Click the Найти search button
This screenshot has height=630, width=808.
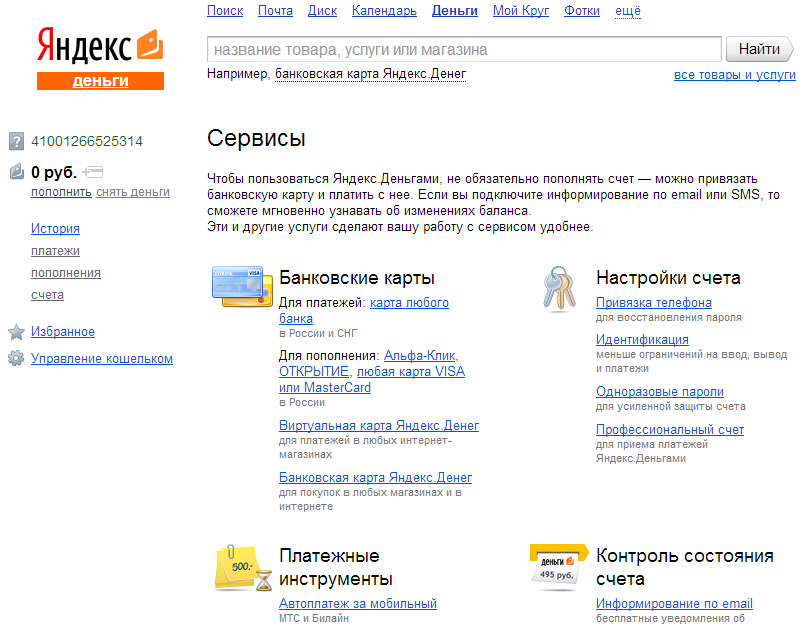[760, 49]
